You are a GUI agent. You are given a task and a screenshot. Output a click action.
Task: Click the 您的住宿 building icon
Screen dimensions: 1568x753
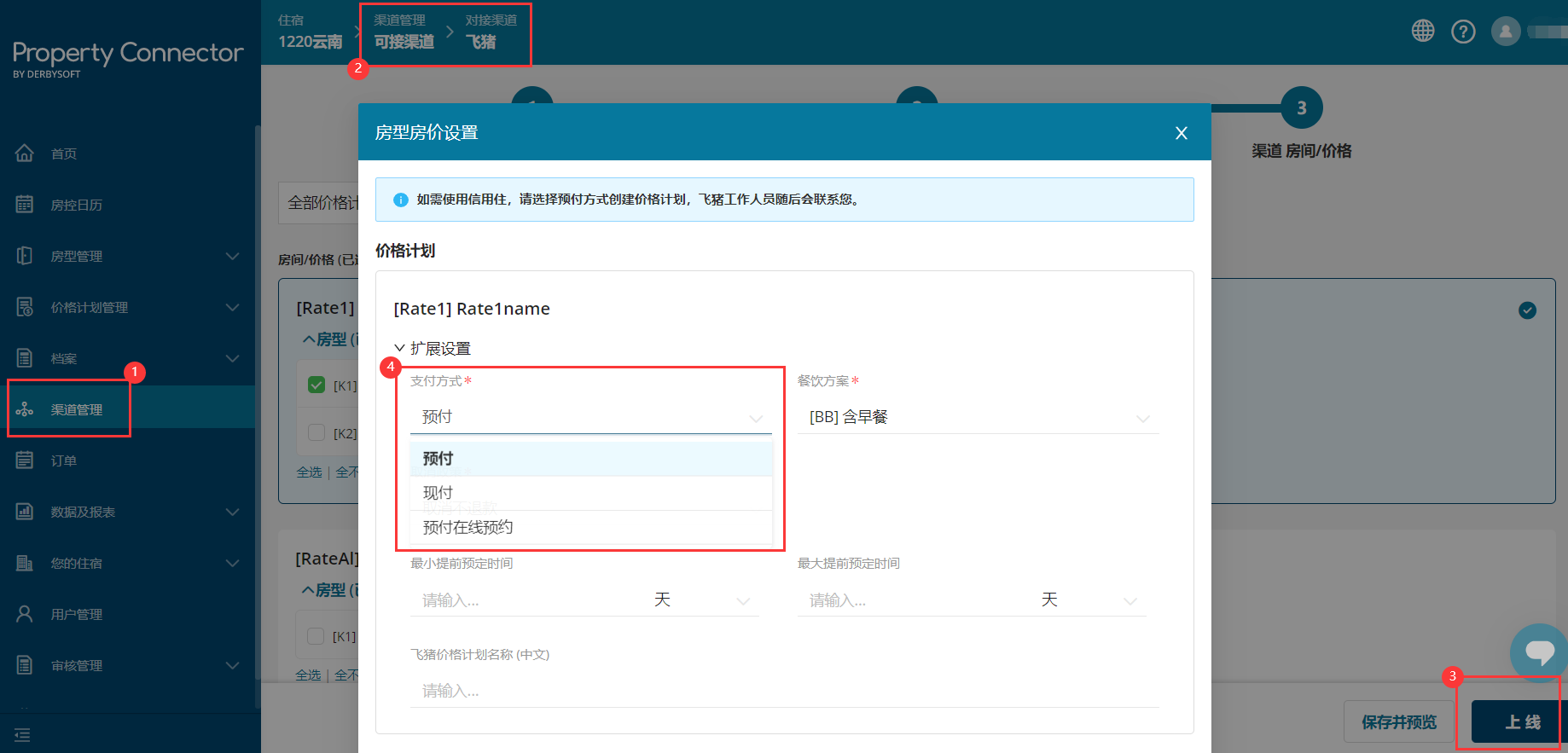point(25,563)
